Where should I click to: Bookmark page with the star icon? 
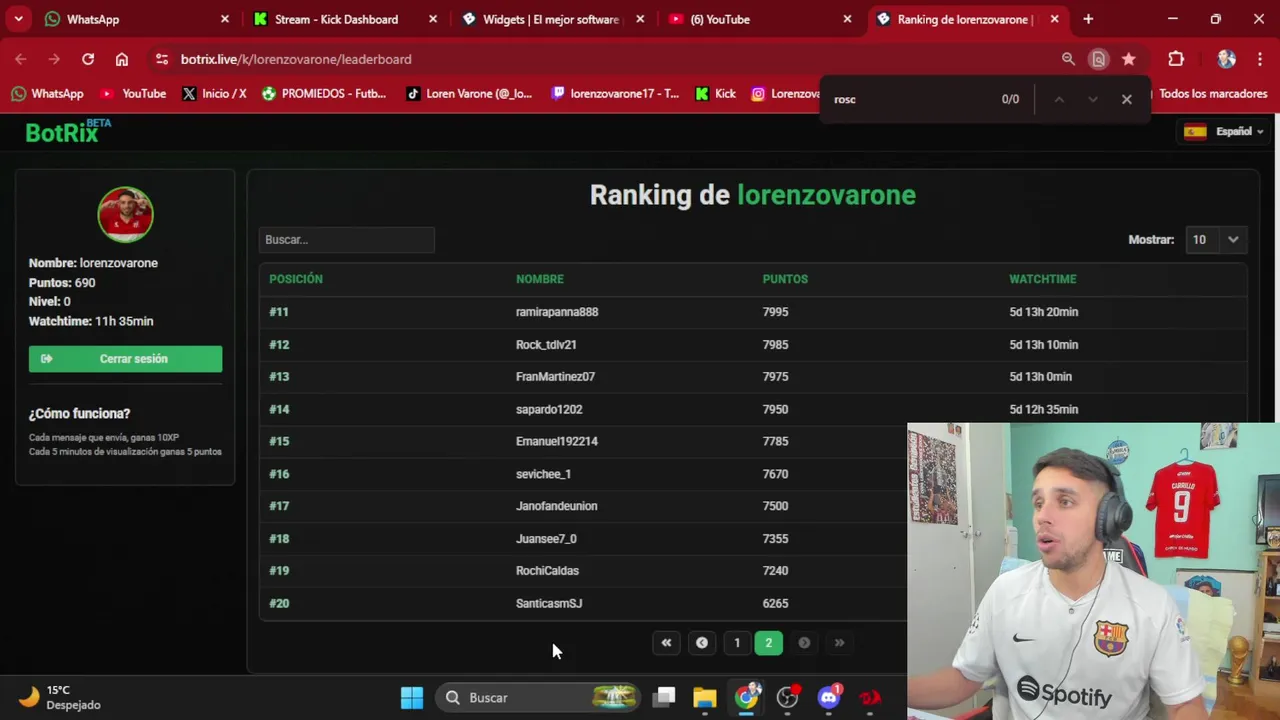1128,59
